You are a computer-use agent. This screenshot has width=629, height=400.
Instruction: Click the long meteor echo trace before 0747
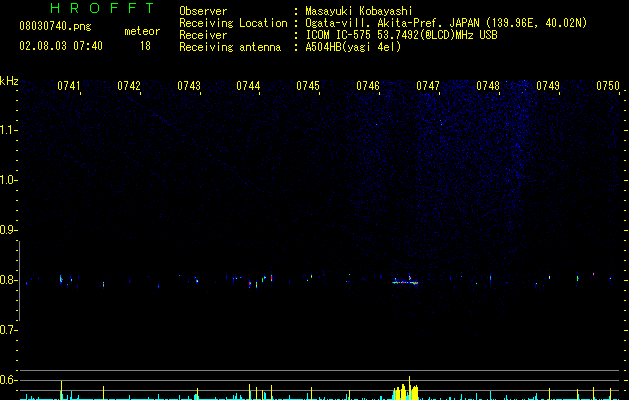(405, 282)
